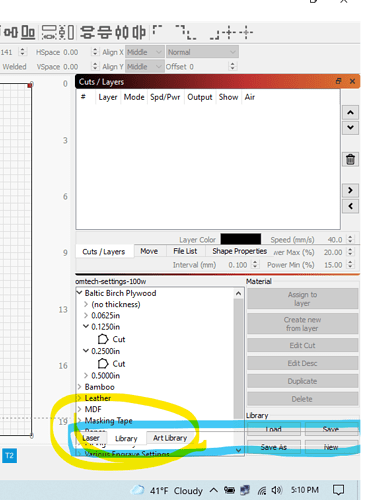This screenshot has width=365, height=500.
Task: Click the Save As library button
Action: tap(274, 447)
